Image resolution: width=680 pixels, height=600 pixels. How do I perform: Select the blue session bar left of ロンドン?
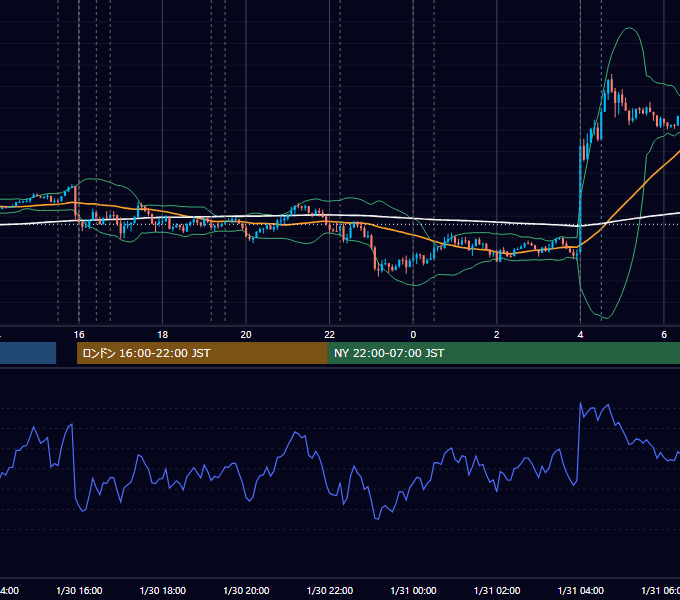click(x=28, y=353)
